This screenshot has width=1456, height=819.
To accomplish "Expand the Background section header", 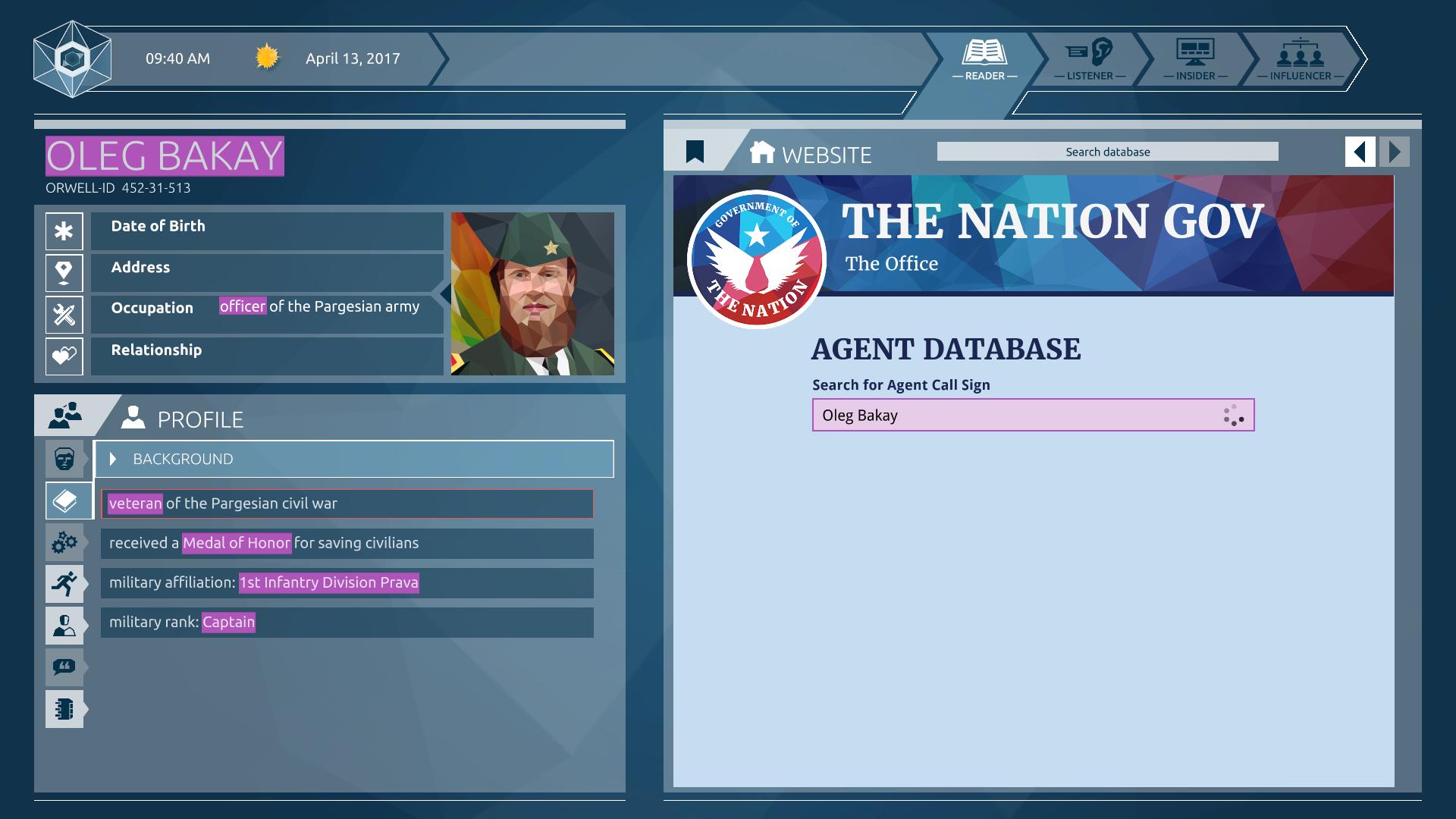I will pyautogui.click(x=353, y=459).
